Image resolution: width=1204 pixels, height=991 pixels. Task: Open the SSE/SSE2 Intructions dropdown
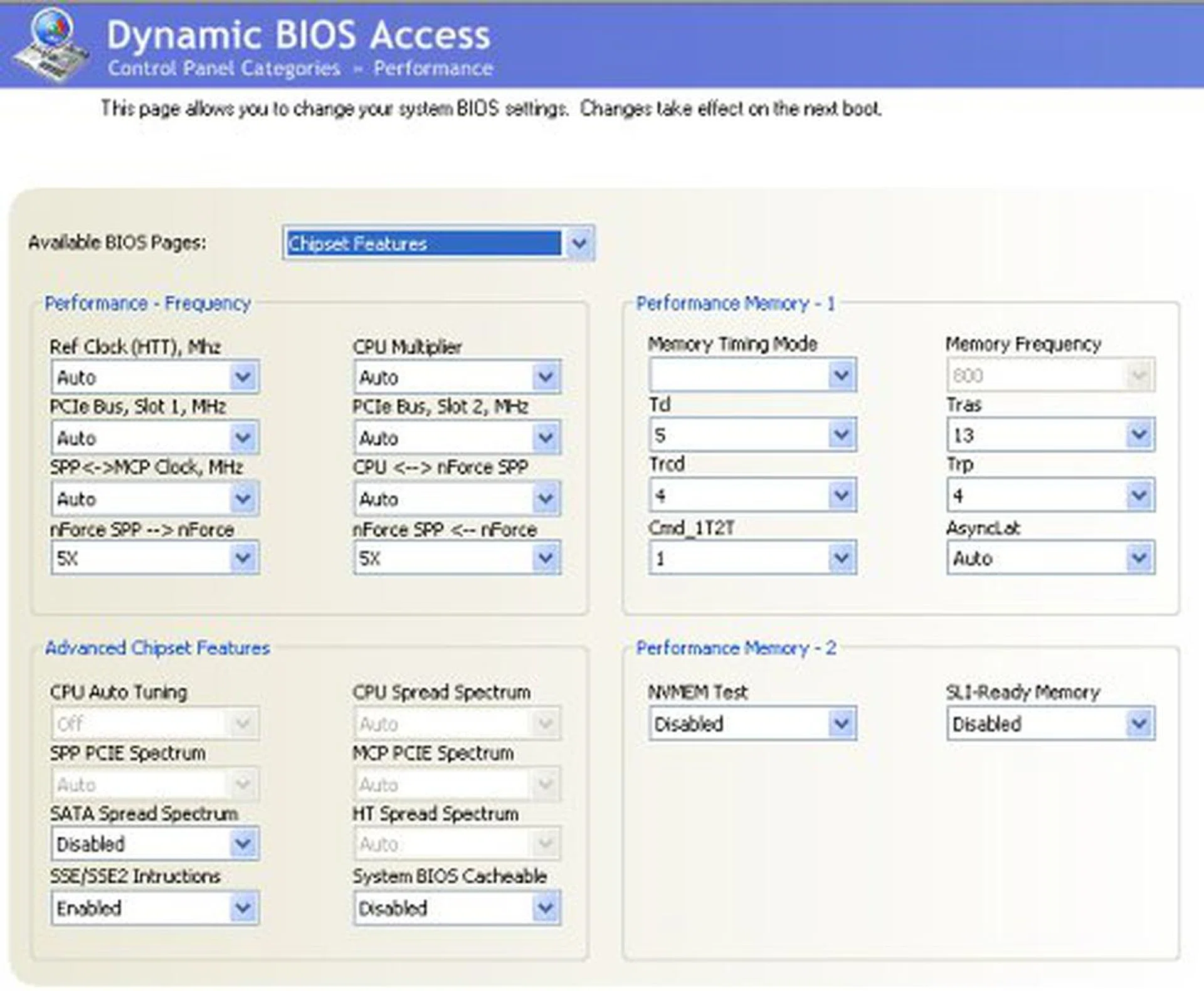243,908
